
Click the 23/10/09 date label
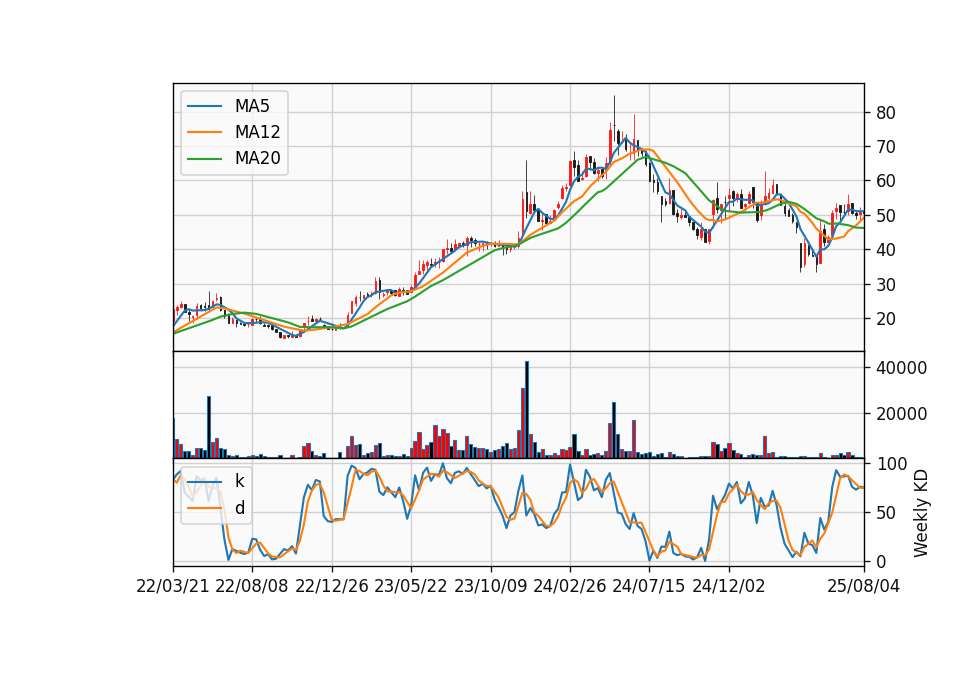pos(490,586)
